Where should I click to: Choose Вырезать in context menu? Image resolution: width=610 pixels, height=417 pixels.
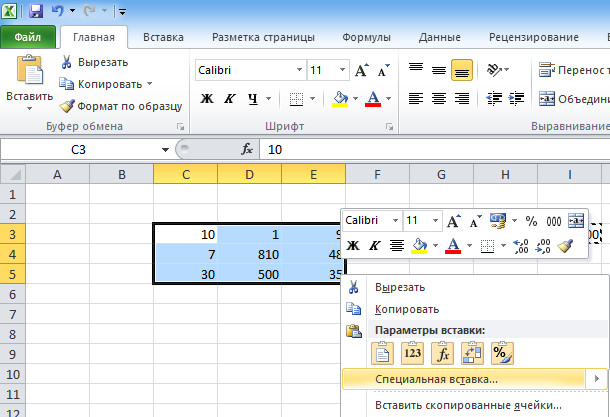(x=475, y=287)
